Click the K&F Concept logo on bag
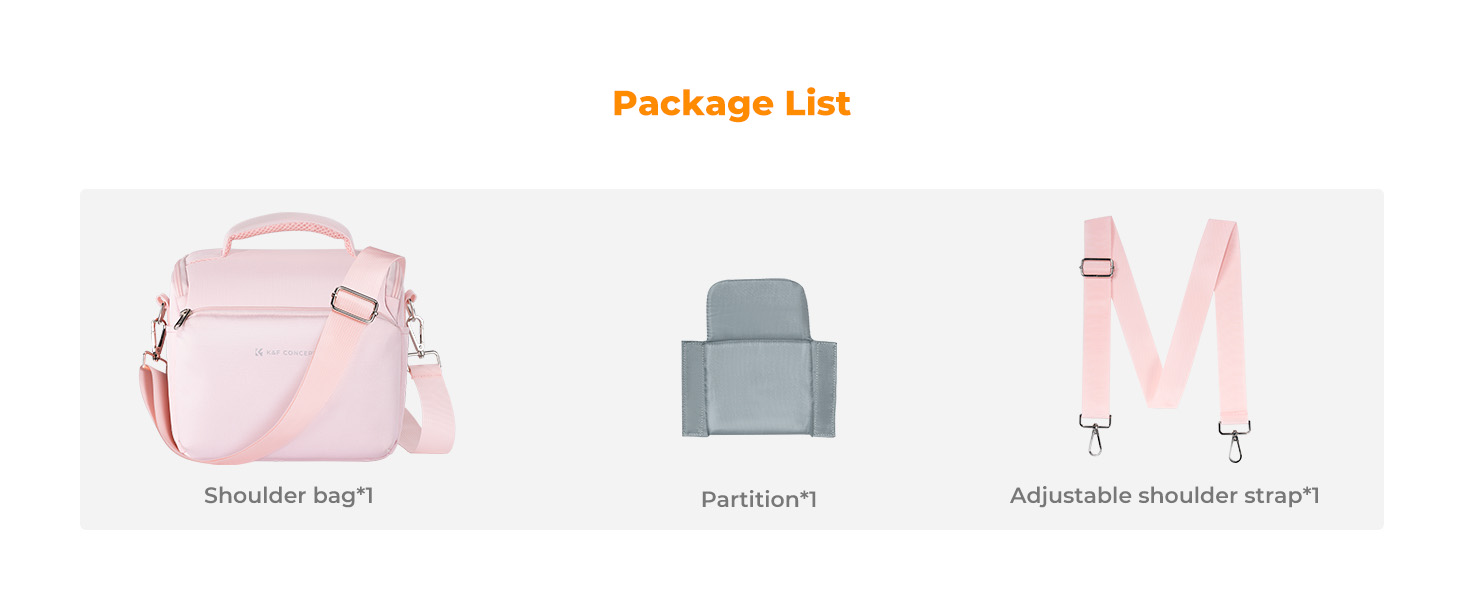This screenshot has width=1464, height=600. click(x=284, y=352)
